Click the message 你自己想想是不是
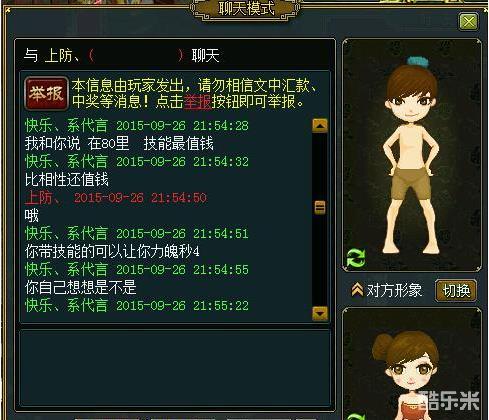Image resolution: width=489 pixels, height=420 pixels. pyautogui.click(x=81, y=287)
